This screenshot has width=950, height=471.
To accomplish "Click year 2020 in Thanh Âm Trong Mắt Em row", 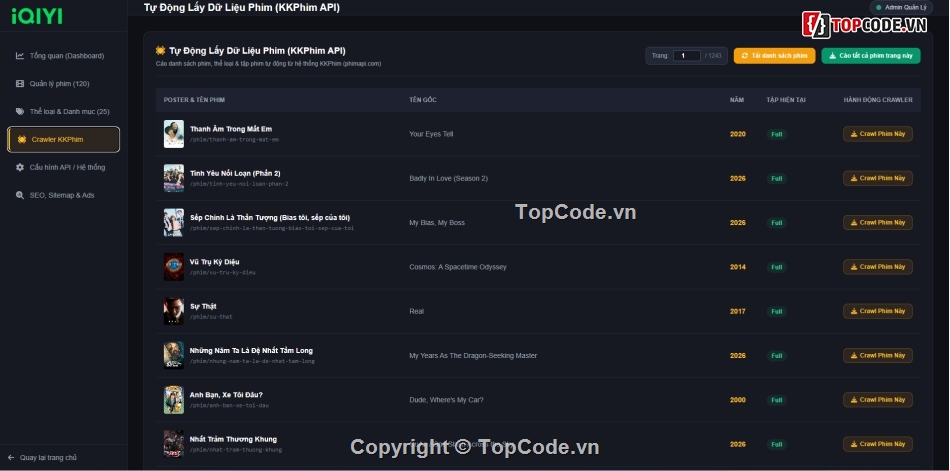I will click(737, 134).
